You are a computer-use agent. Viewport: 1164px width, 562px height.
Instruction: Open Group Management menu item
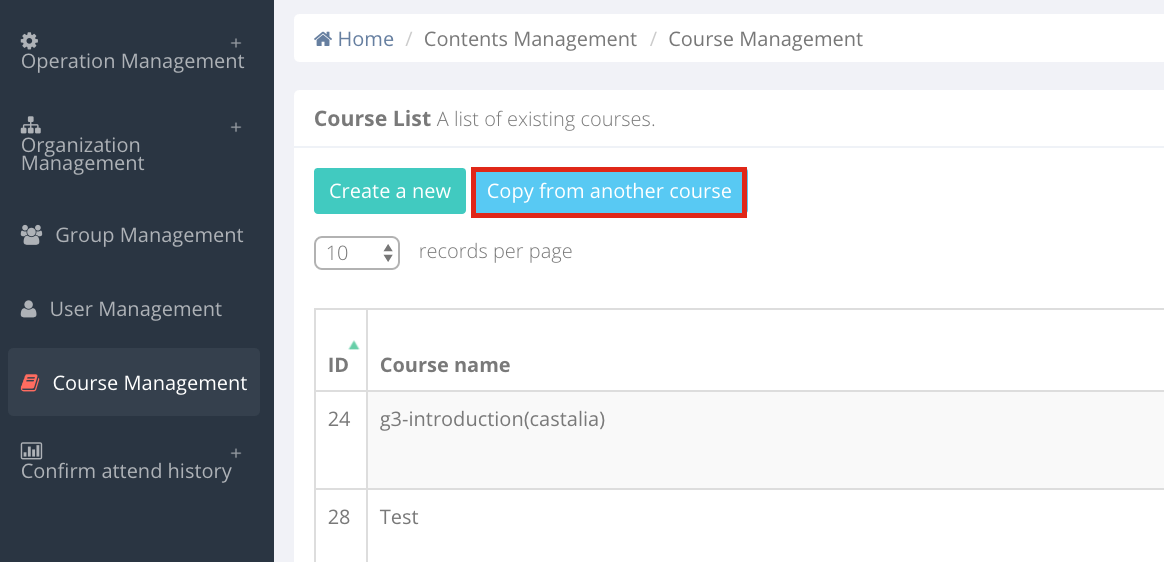click(134, 235)
